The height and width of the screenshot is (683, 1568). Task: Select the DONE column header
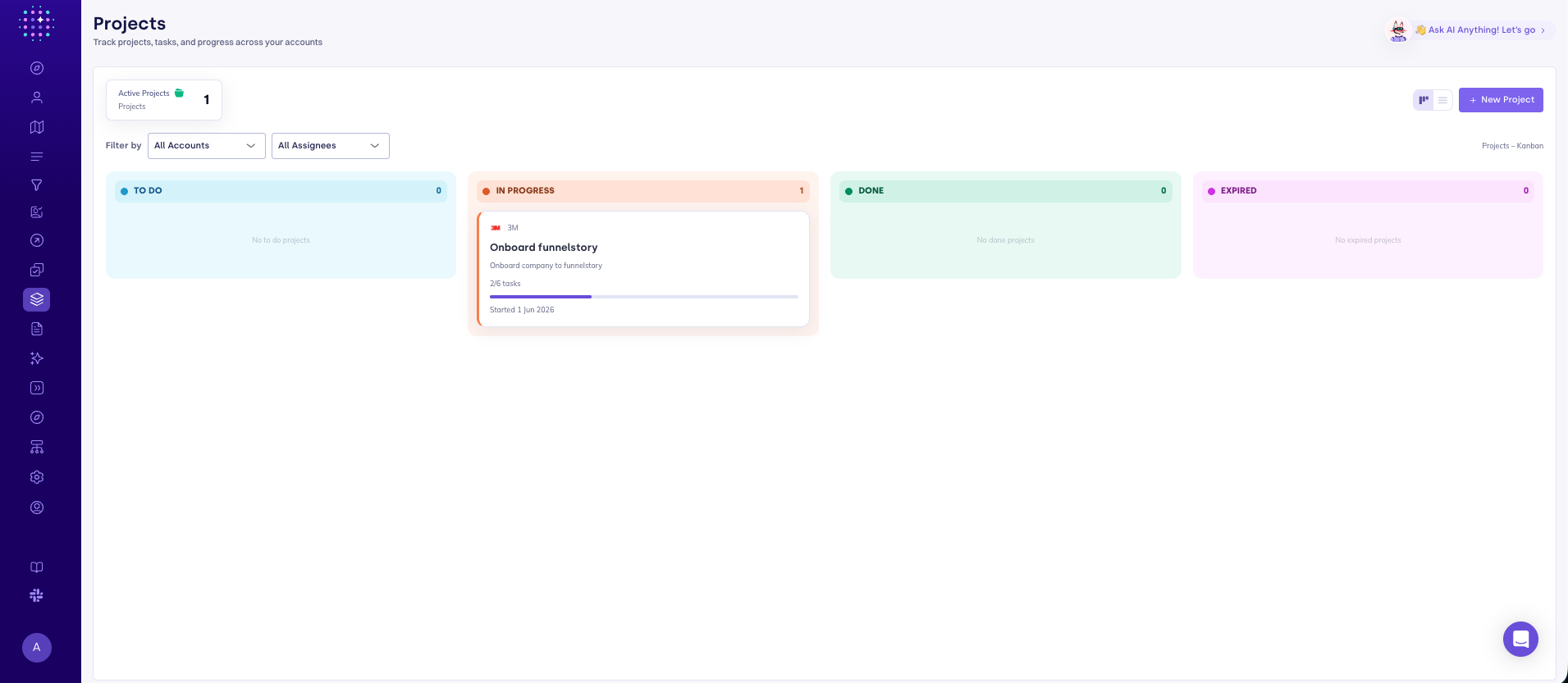(1006, 191)
